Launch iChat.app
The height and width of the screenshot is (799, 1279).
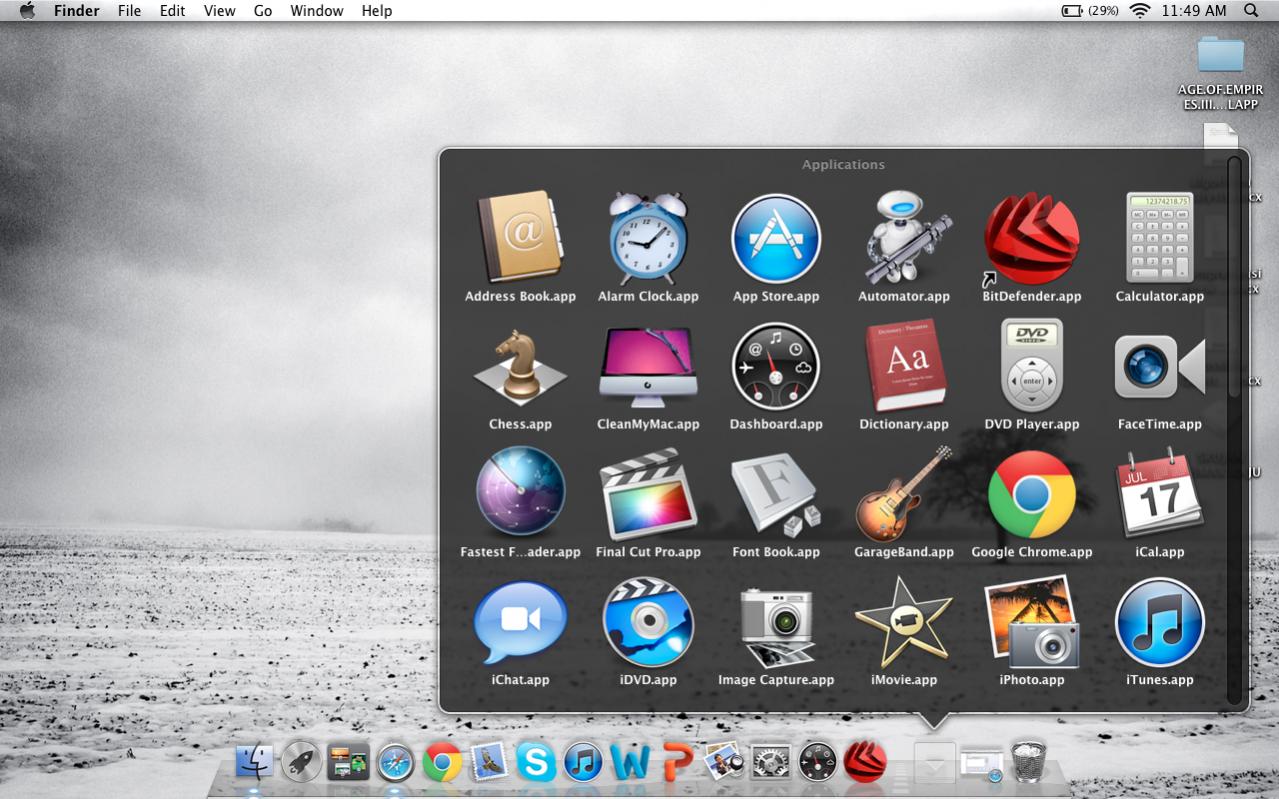coord(520,623)
